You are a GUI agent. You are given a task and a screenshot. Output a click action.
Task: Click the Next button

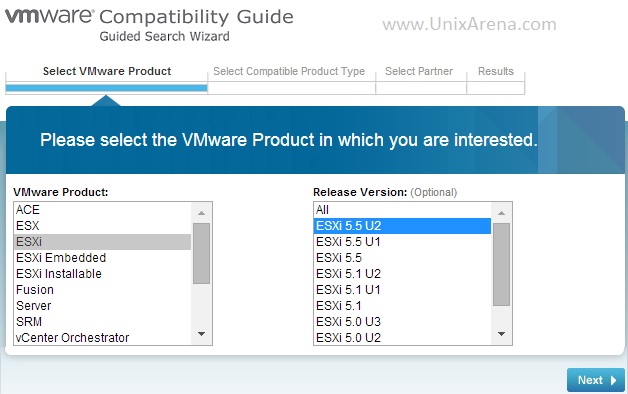(x=596, y=380)
